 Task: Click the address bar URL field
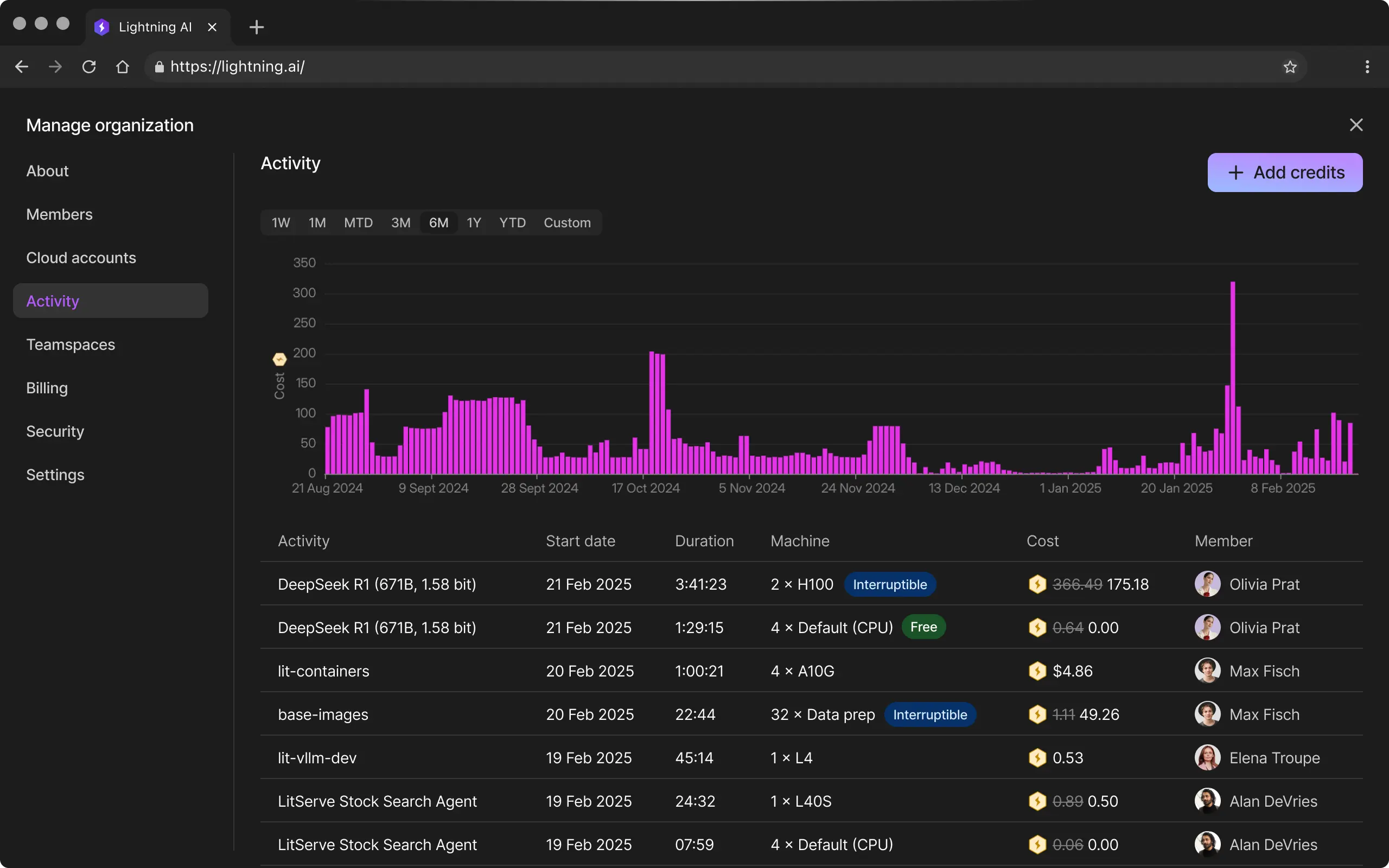(725, 67)
